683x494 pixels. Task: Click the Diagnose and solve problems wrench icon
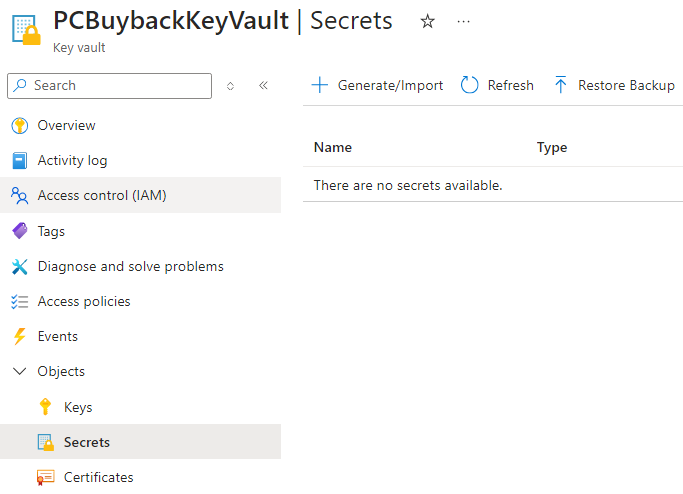(x=20, y=267)
